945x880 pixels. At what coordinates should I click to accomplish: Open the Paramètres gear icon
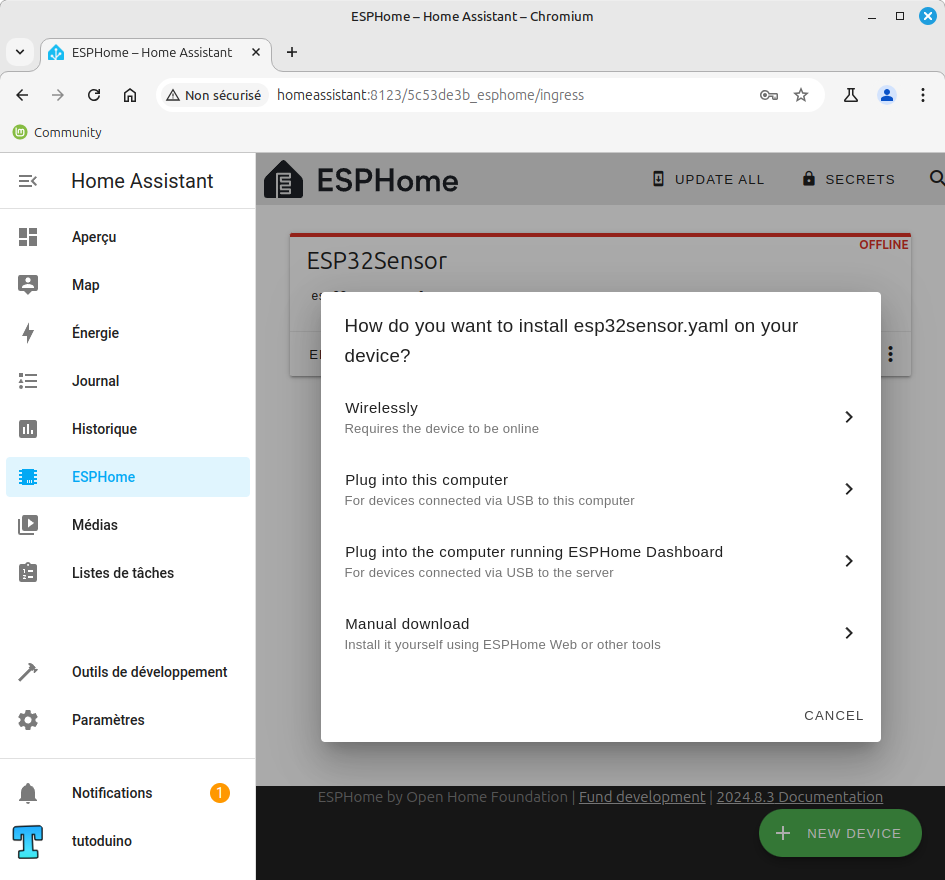(28, 720)
